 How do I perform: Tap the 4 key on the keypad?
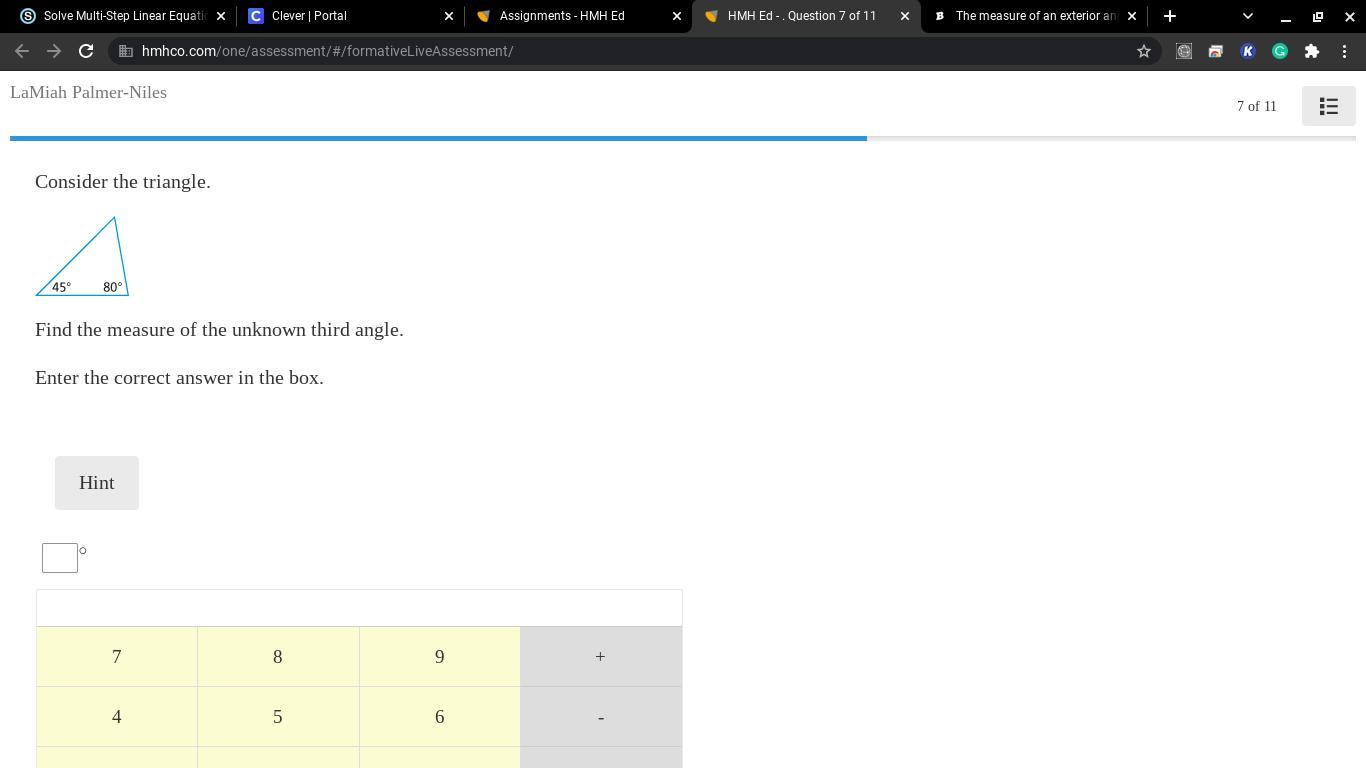tap(117, 717)
